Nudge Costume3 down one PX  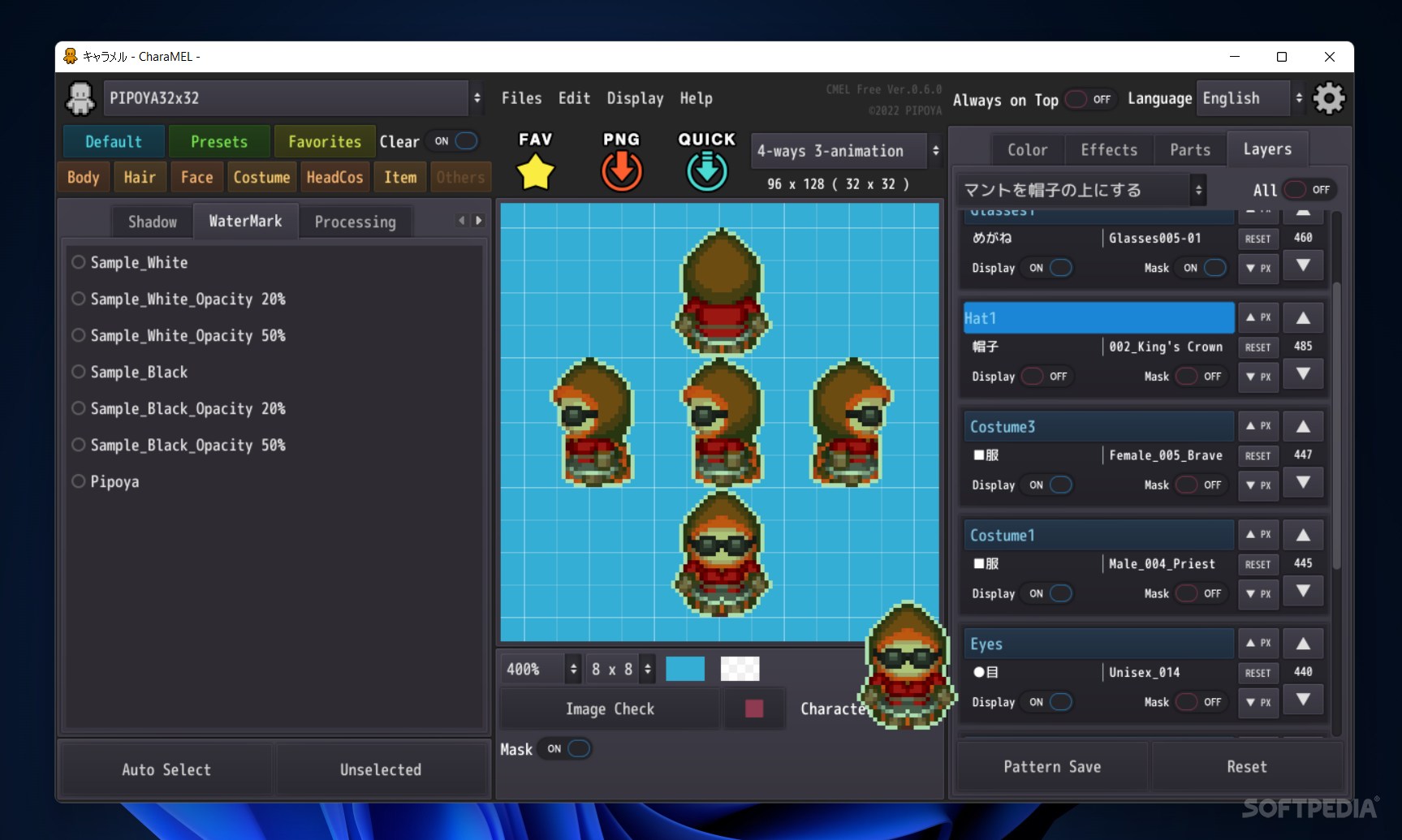(1258, 485)
